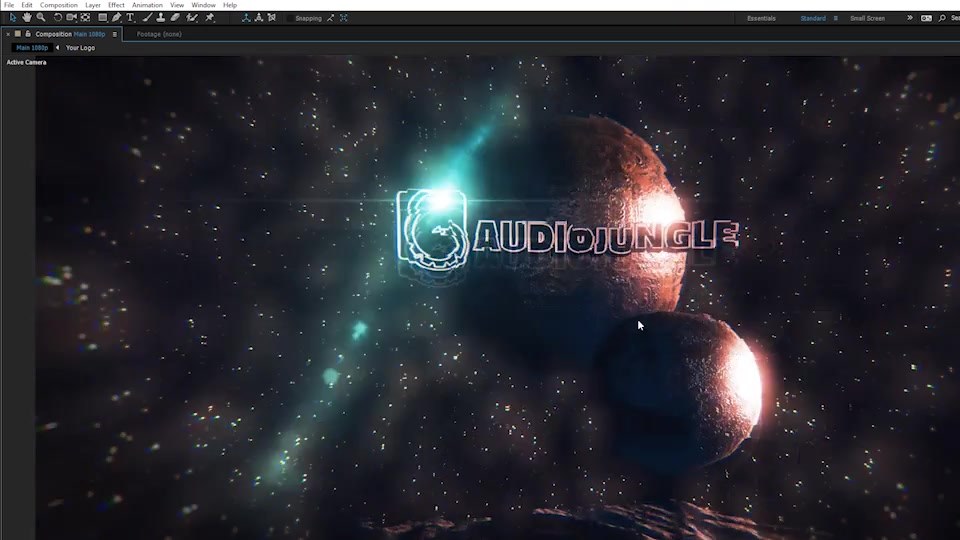Select the Eraser tool
The image size is (960, 540).
click(x=175, y=18)
